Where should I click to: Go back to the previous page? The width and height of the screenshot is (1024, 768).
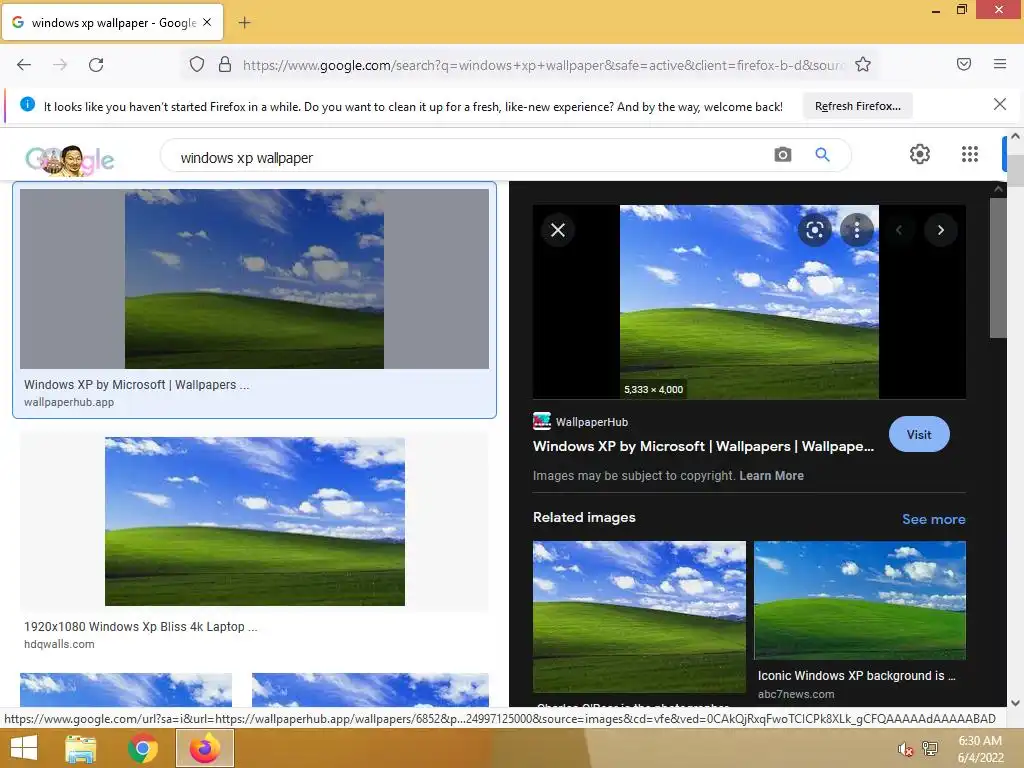tap(24, 65)
